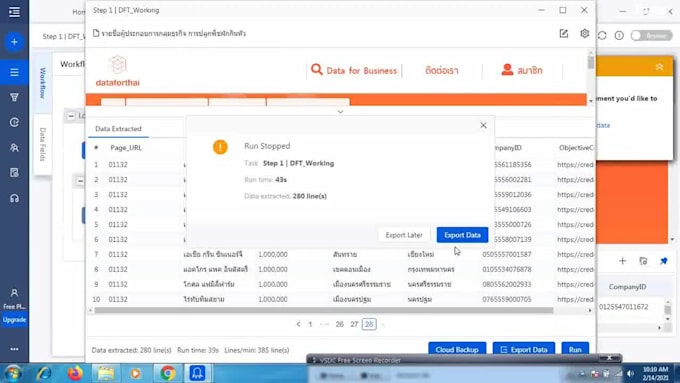Click the dataforthai logo
Image resolution: width=680 pixels, height=383 pixels.
(118, 71)
